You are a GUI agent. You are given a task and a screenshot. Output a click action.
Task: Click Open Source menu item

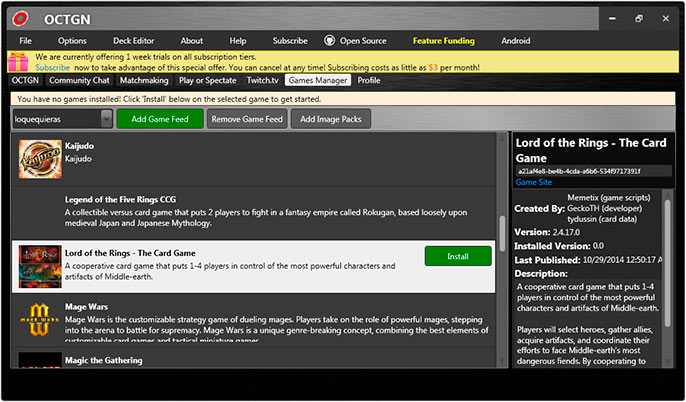363,41
